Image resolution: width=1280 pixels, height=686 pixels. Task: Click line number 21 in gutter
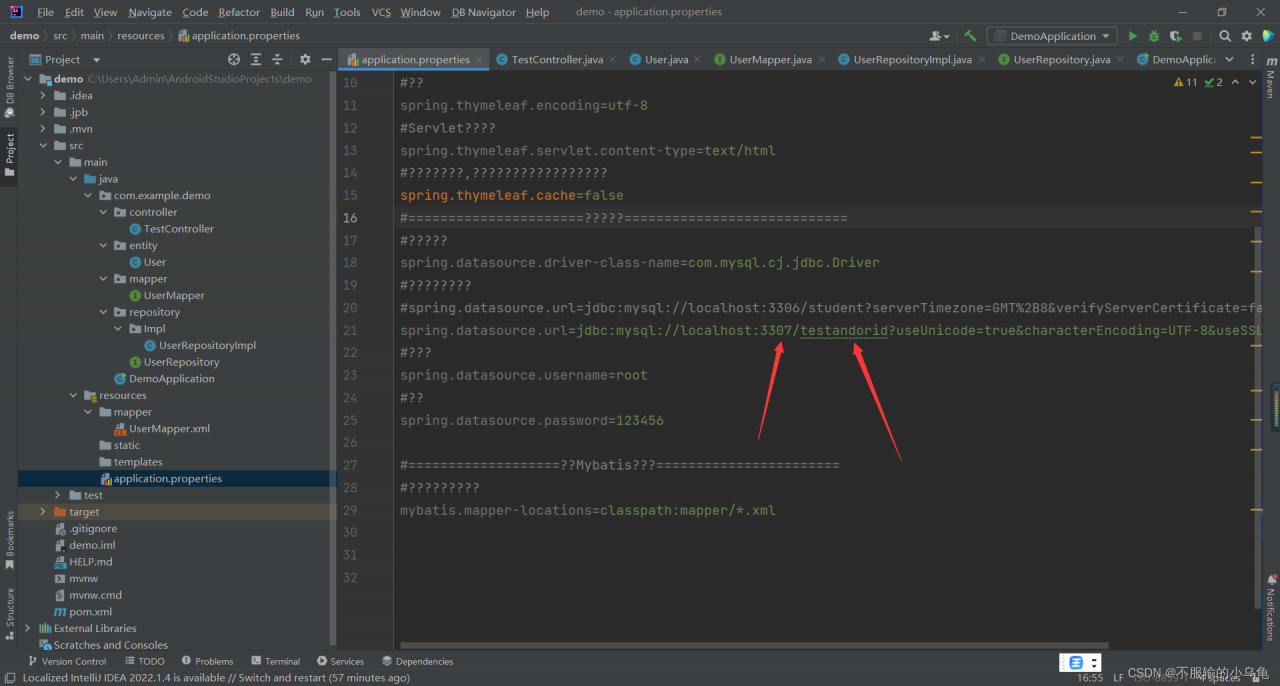coord(349,331)
